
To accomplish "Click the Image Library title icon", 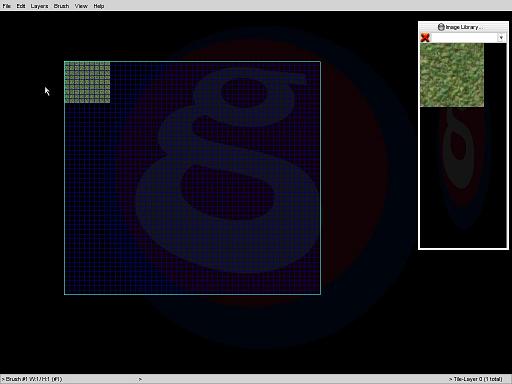I will [x=441, y=27].
